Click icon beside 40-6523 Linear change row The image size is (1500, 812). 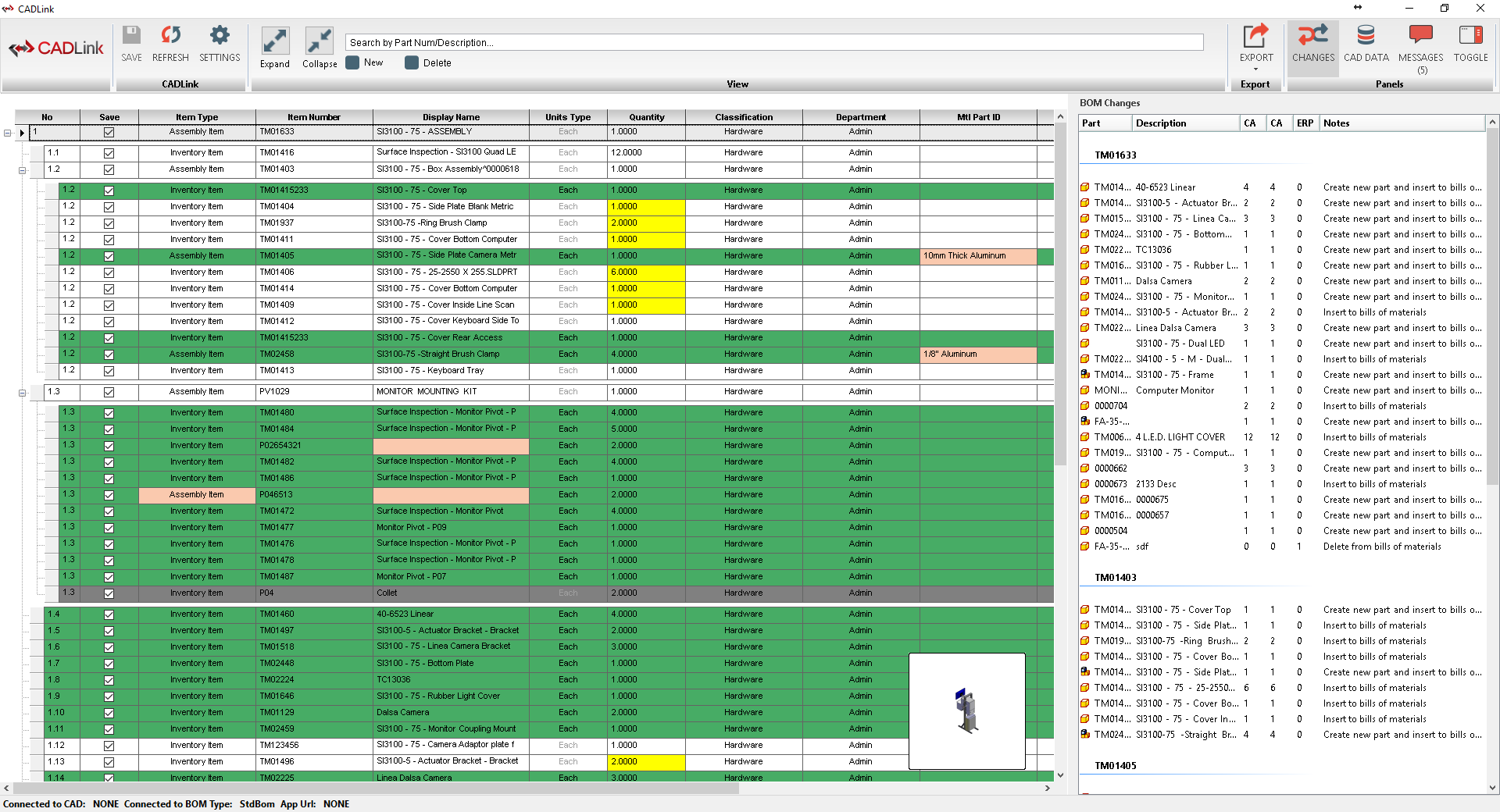click(x=1085, y=187)
